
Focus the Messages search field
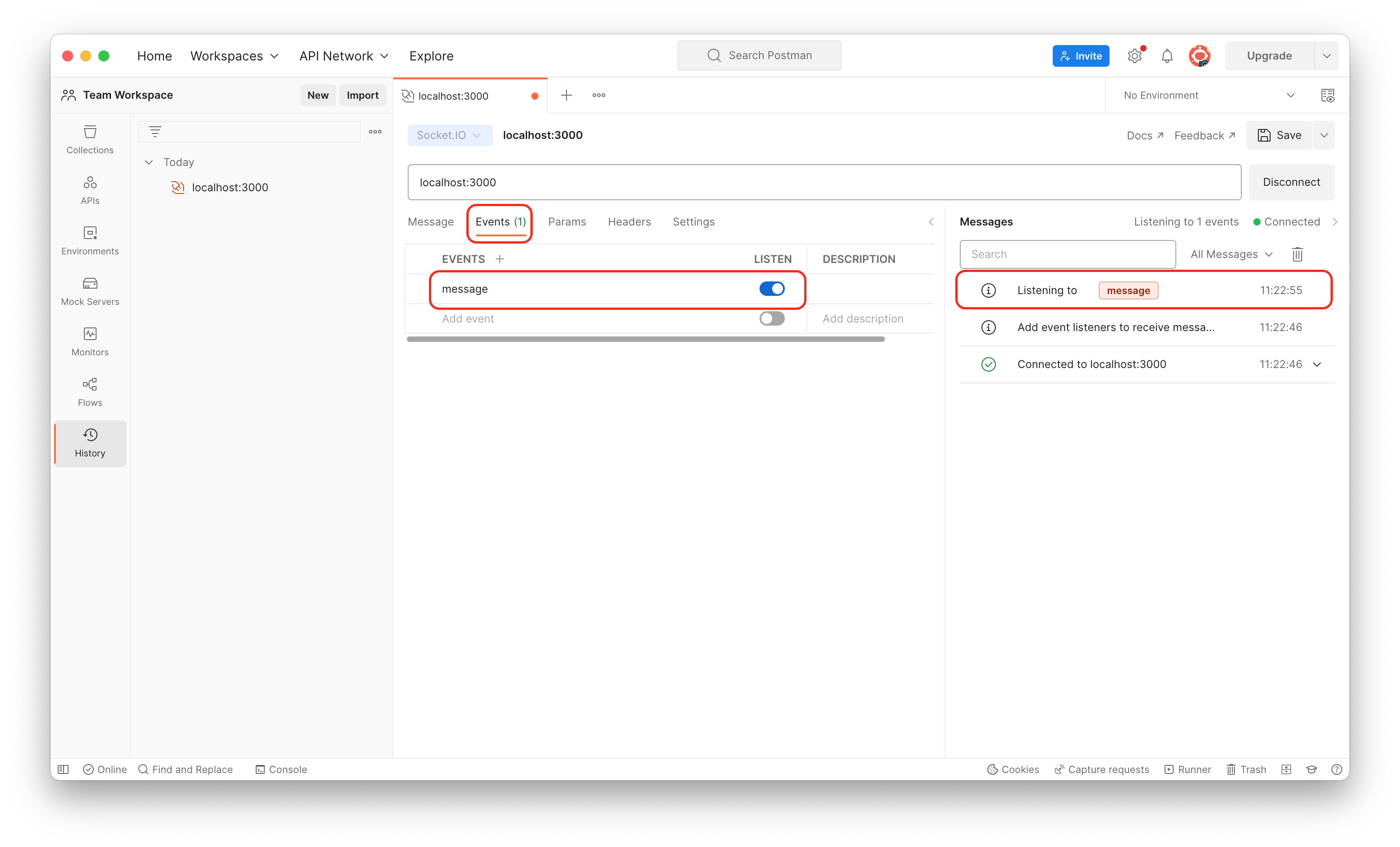[1067, 254]
